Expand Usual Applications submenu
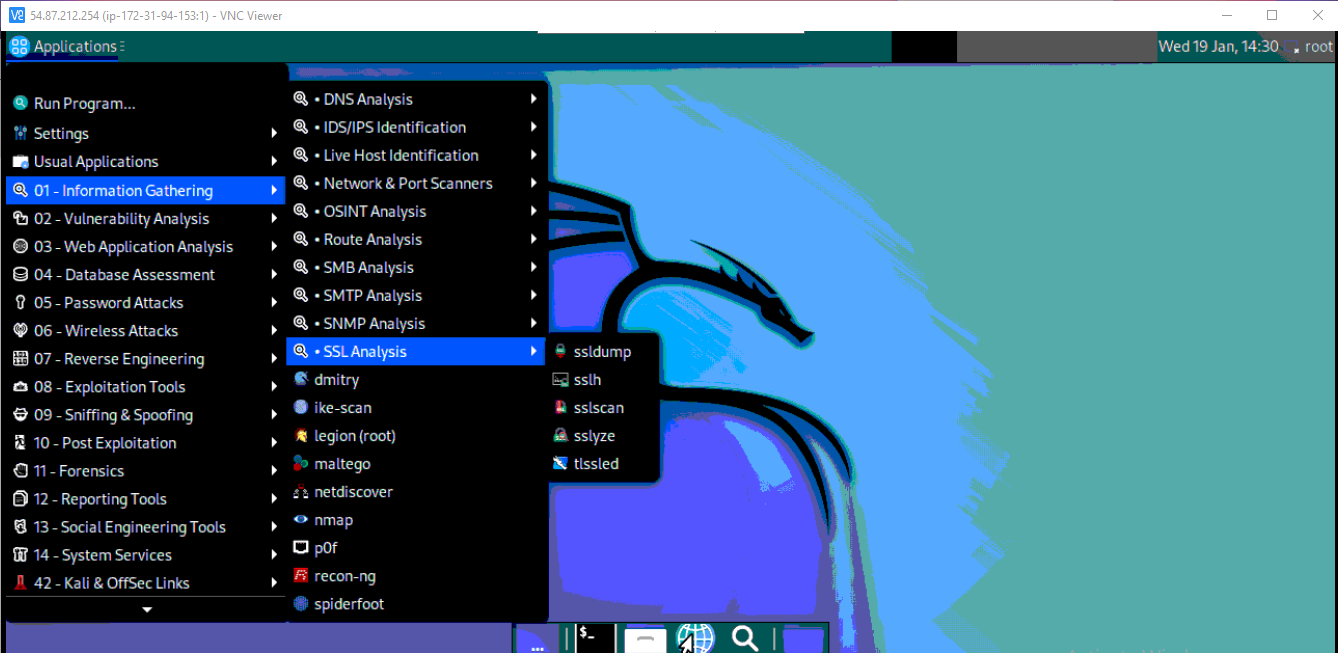The image size is (1338, 653). 146,162
